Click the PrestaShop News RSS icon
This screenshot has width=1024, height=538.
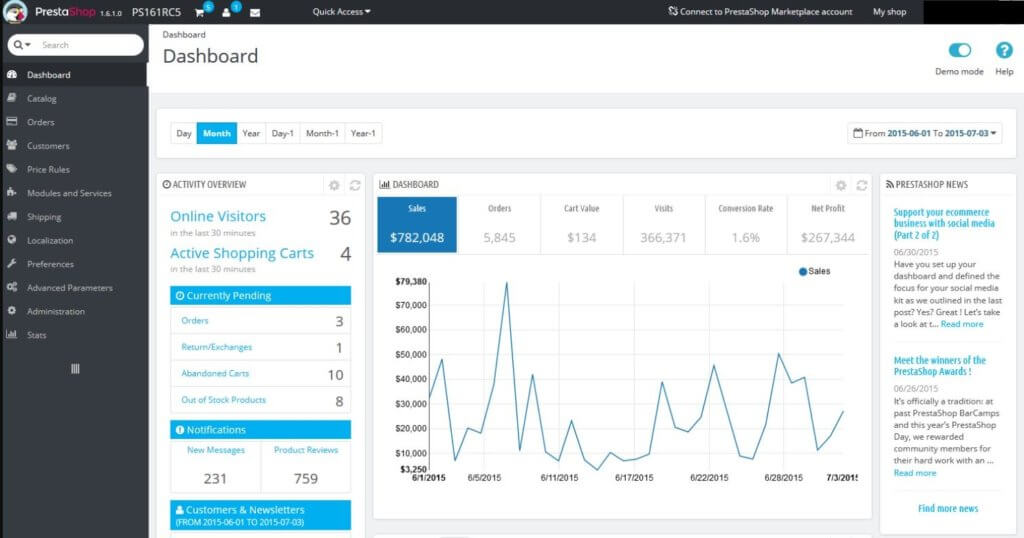[x=889, y=185]
